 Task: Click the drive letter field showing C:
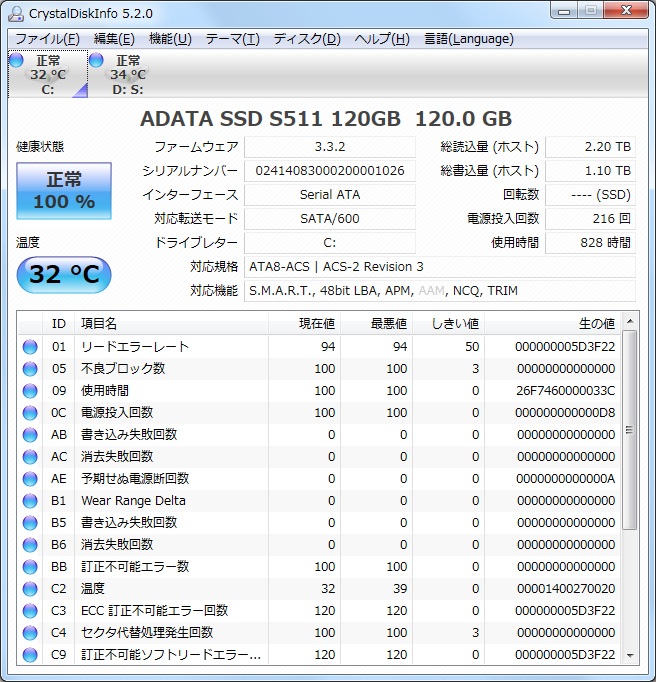pyautogui.click(x=330, y=243)
